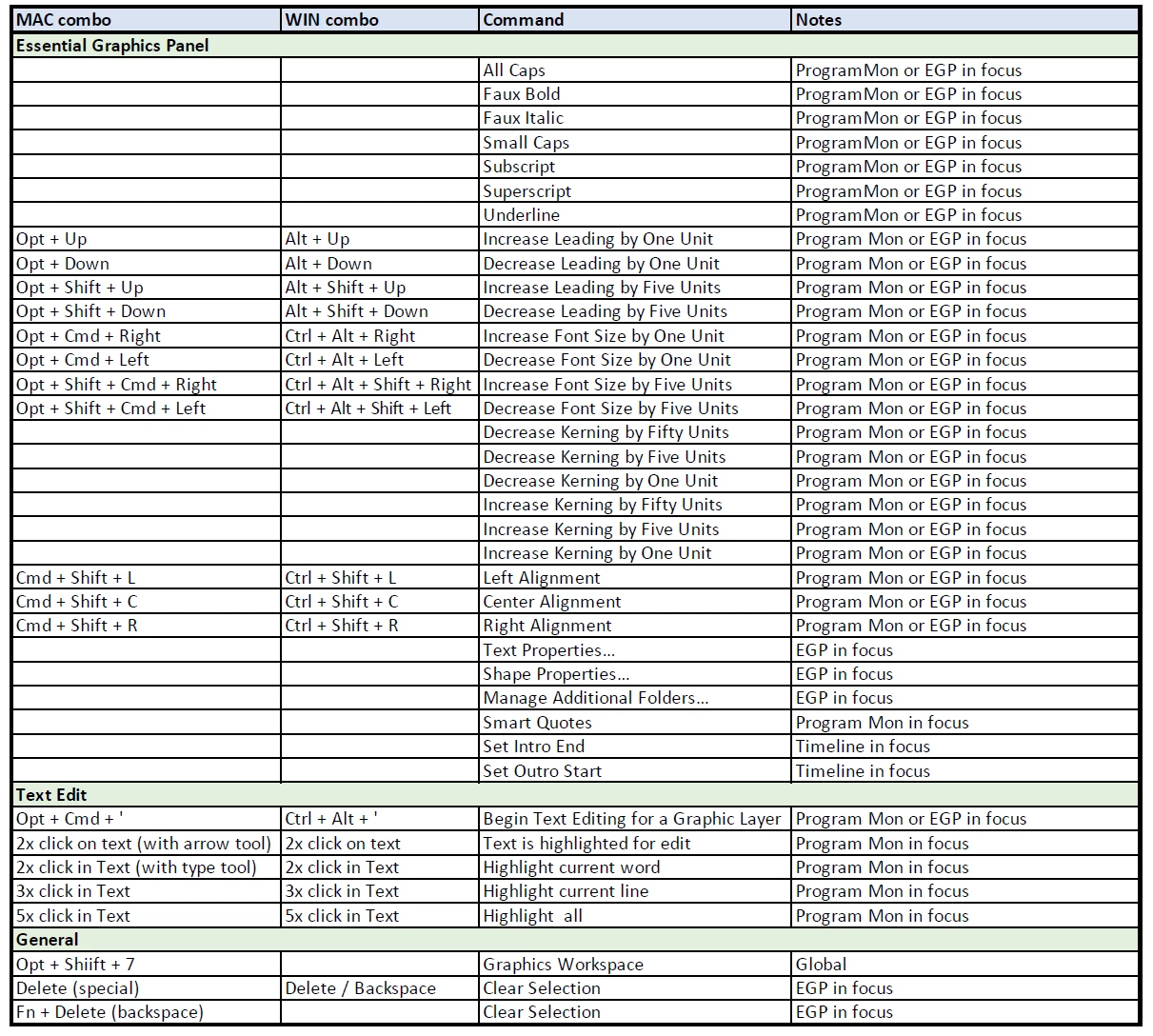
Task: Select the Mac '5x click in Text' cell
Action: [147, 916]
